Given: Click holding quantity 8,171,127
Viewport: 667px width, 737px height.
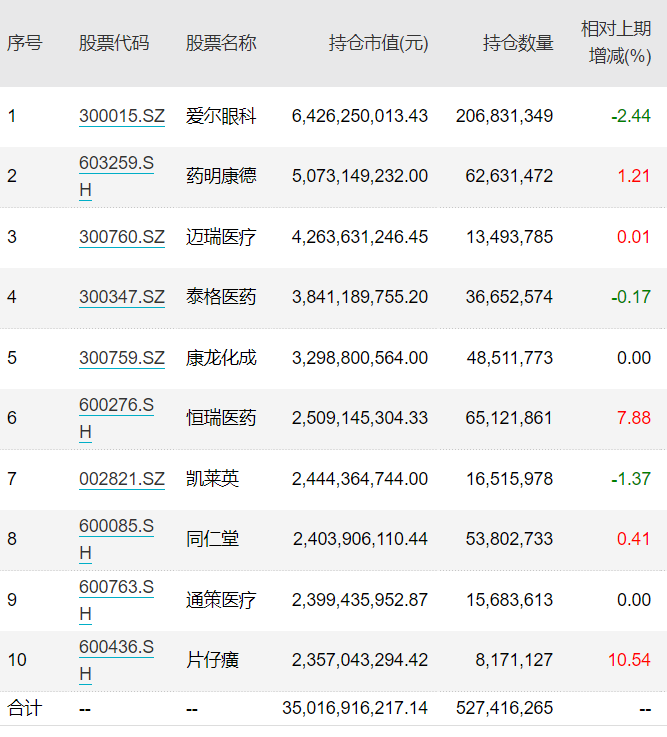Looking at the screenshot, I should tap(514, 660).
